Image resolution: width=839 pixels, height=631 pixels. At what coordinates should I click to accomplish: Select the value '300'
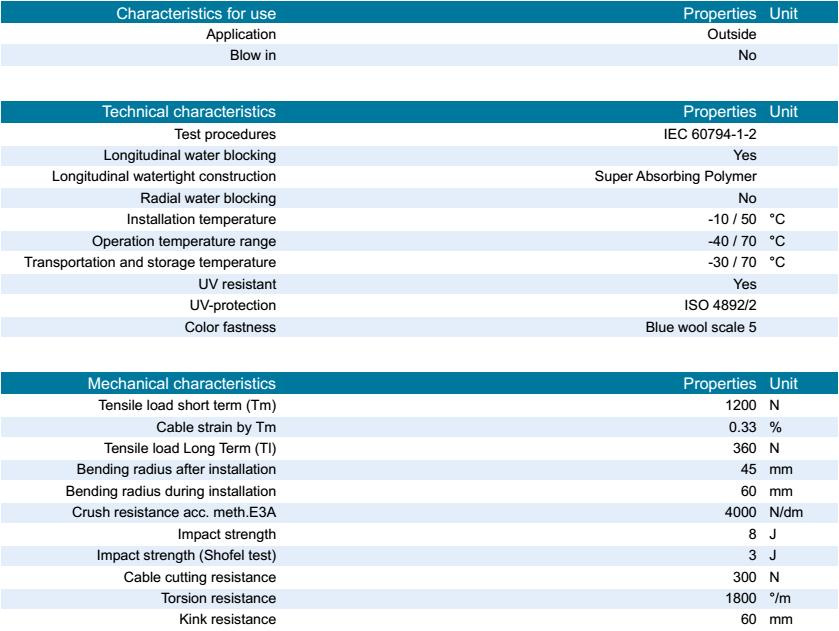click(x=744, y=577)
